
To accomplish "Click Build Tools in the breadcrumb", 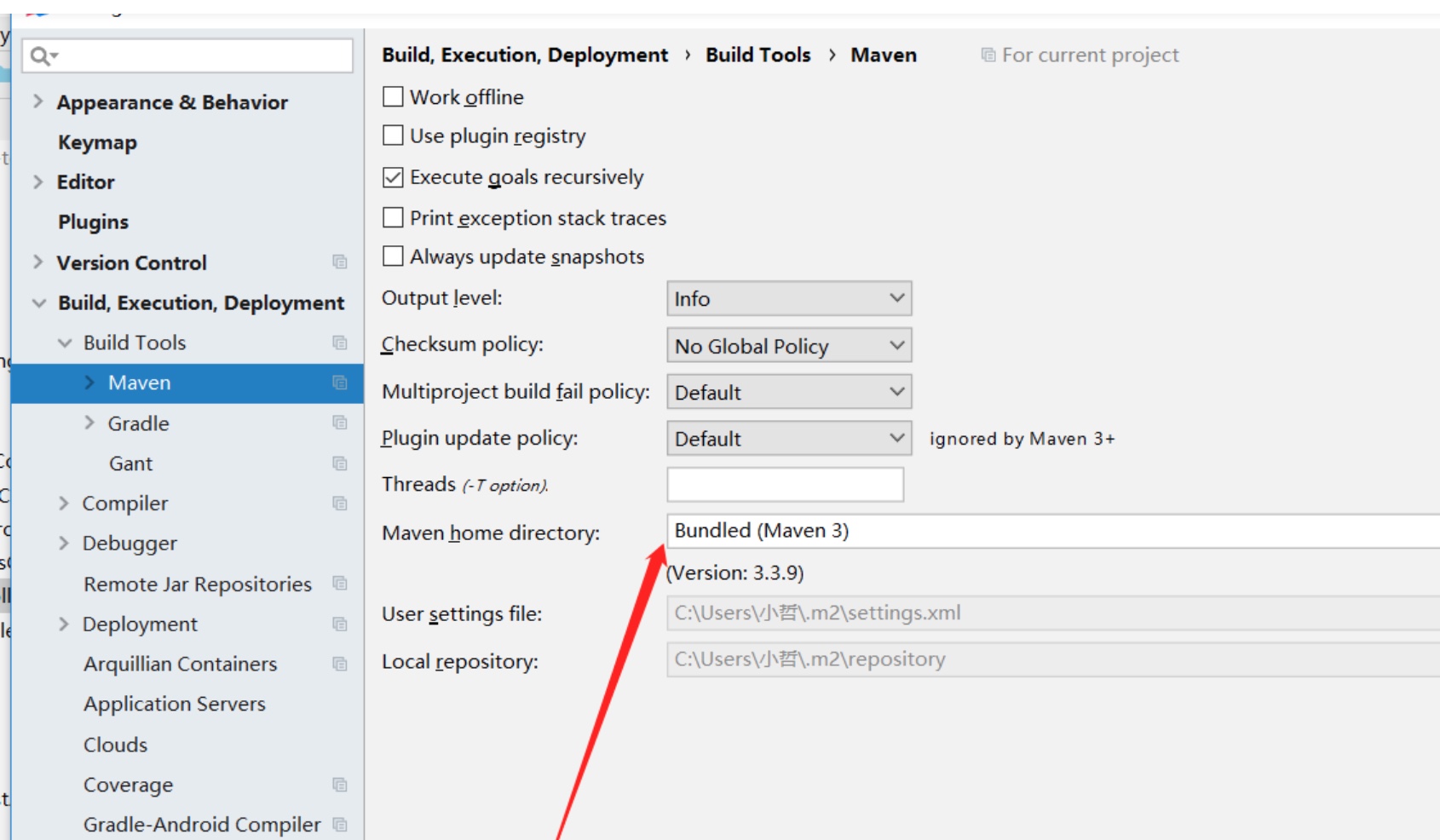I will 757,55.
